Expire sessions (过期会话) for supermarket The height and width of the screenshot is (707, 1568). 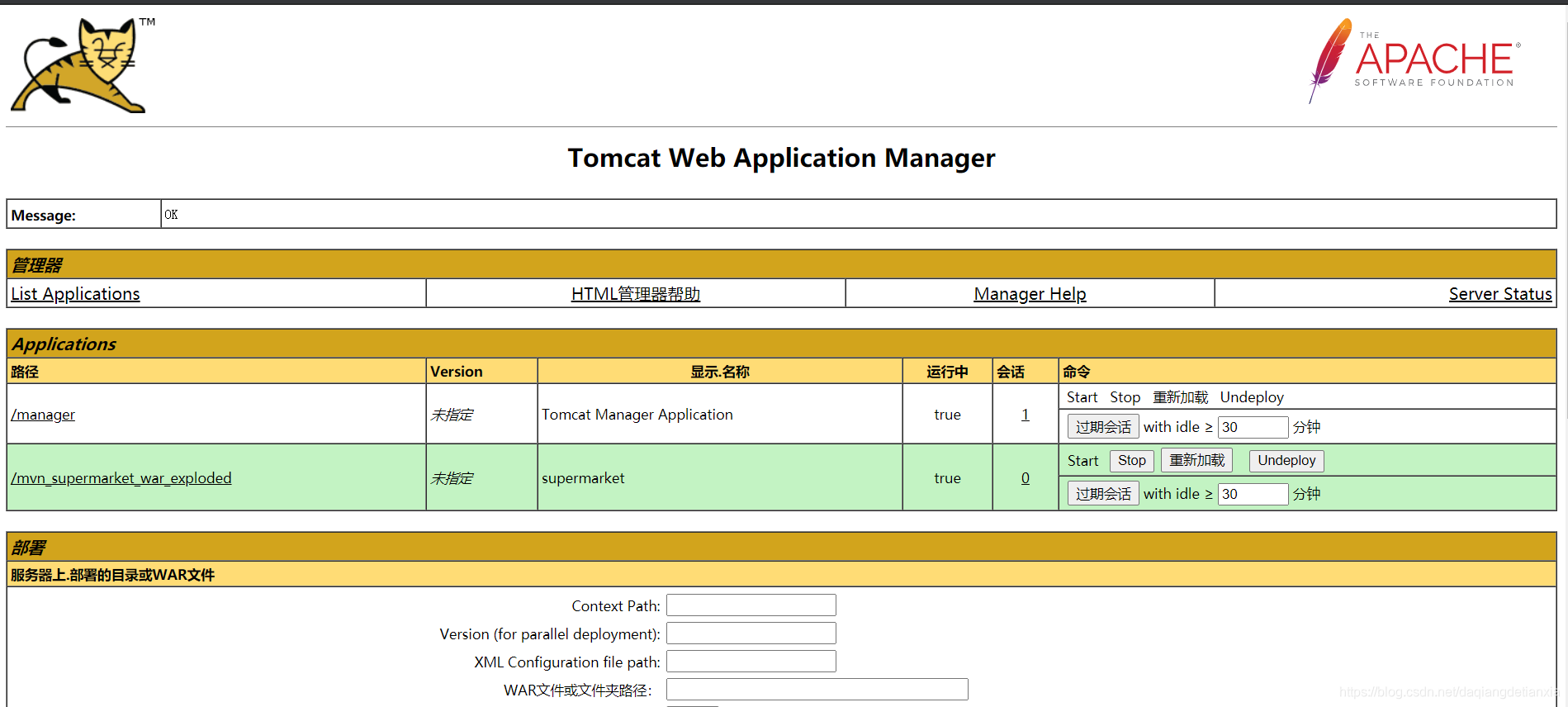tap(1103, 494)
